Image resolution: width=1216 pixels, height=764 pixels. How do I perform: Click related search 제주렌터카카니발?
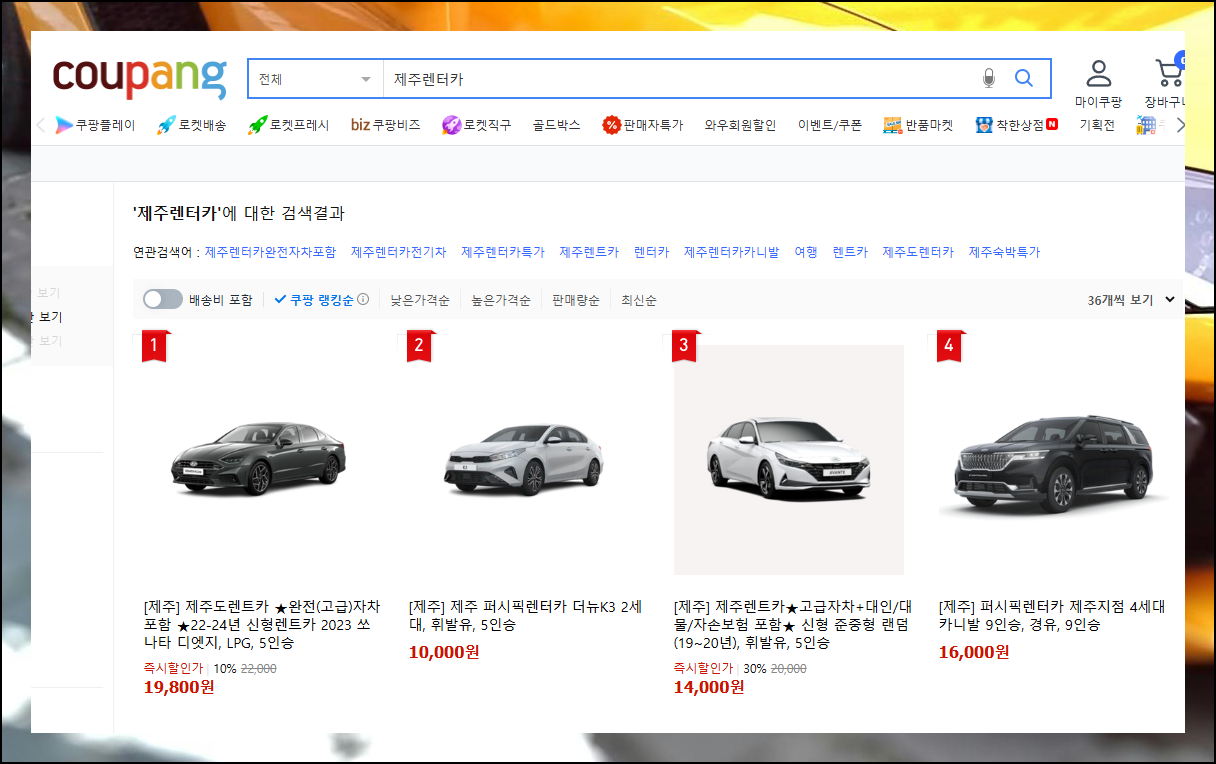pos(732,252)
